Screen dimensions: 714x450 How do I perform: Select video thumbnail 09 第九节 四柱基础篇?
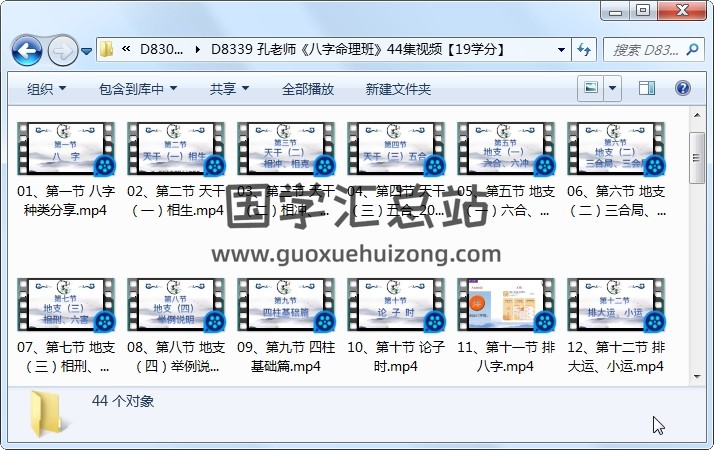[x=286, y=305]
